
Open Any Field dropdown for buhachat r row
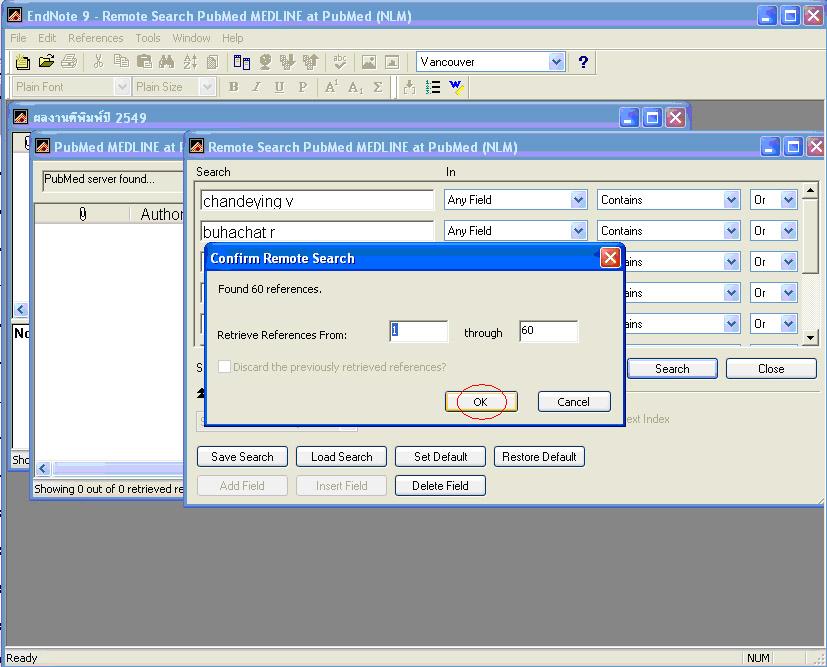pyautogui.click(x=578, y=230)
